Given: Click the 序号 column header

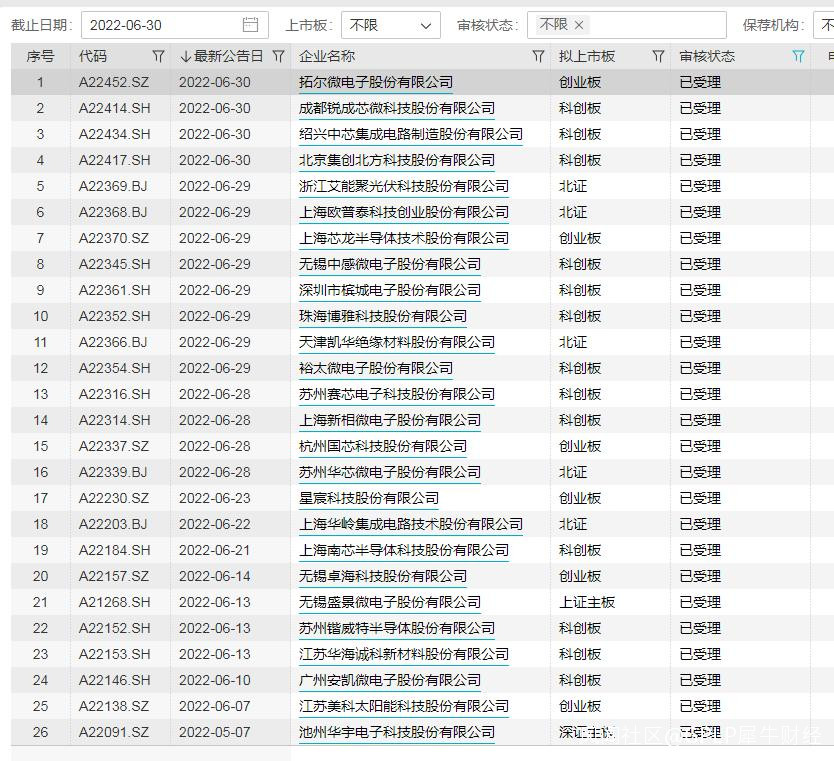Looking at the screenshot, I should coord(40,56).
